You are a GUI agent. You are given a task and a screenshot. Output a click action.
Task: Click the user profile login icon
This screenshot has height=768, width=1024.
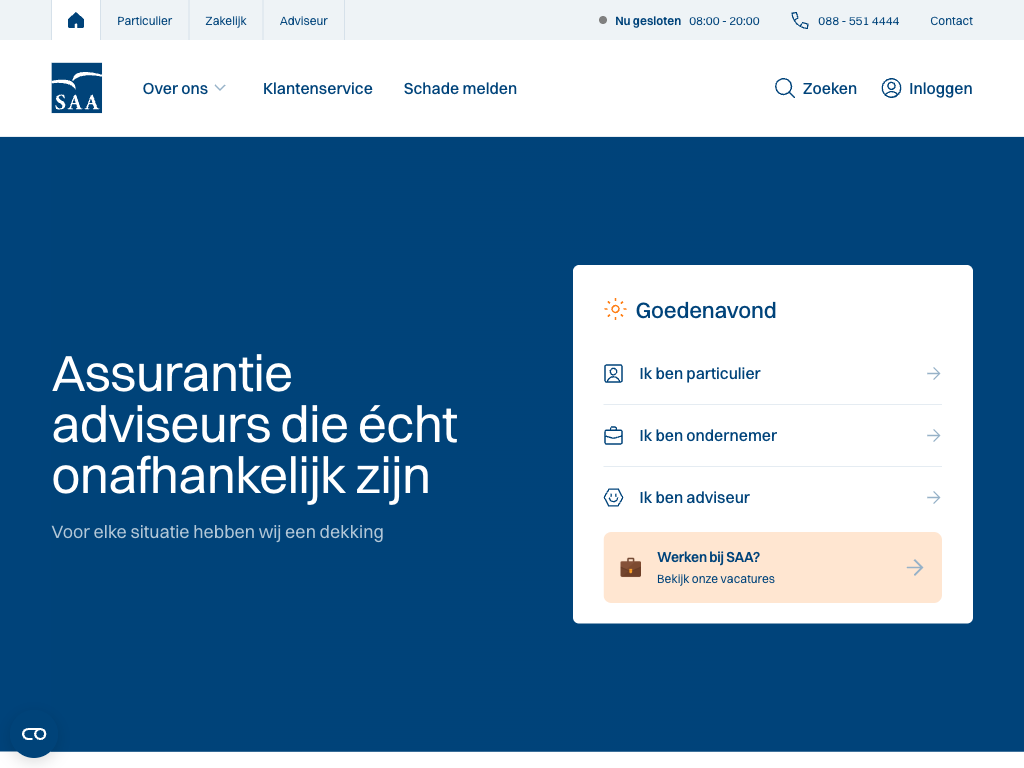point(891,88)
